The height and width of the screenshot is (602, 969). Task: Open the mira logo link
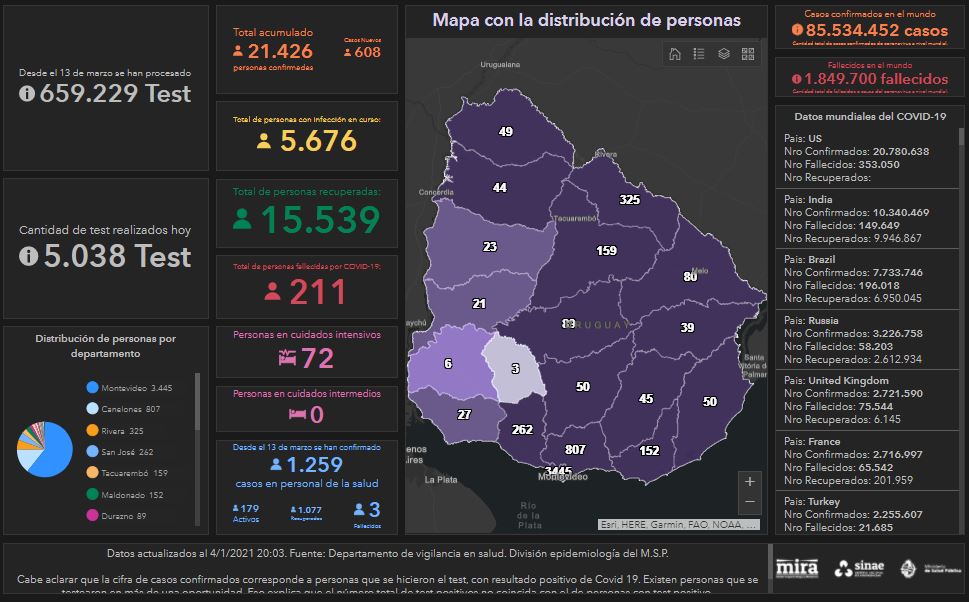[798, 566]
